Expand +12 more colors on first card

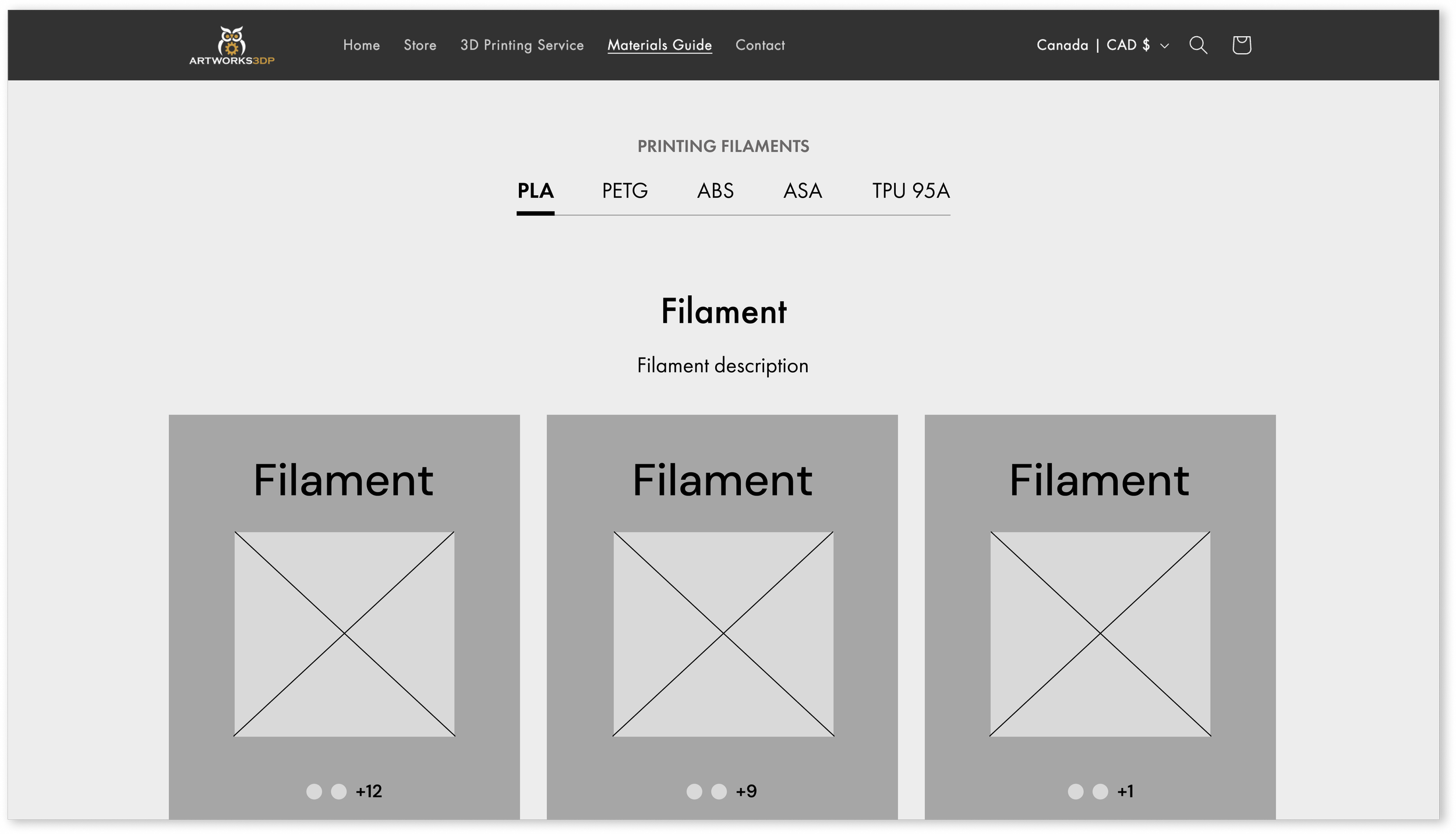(369, 791)
